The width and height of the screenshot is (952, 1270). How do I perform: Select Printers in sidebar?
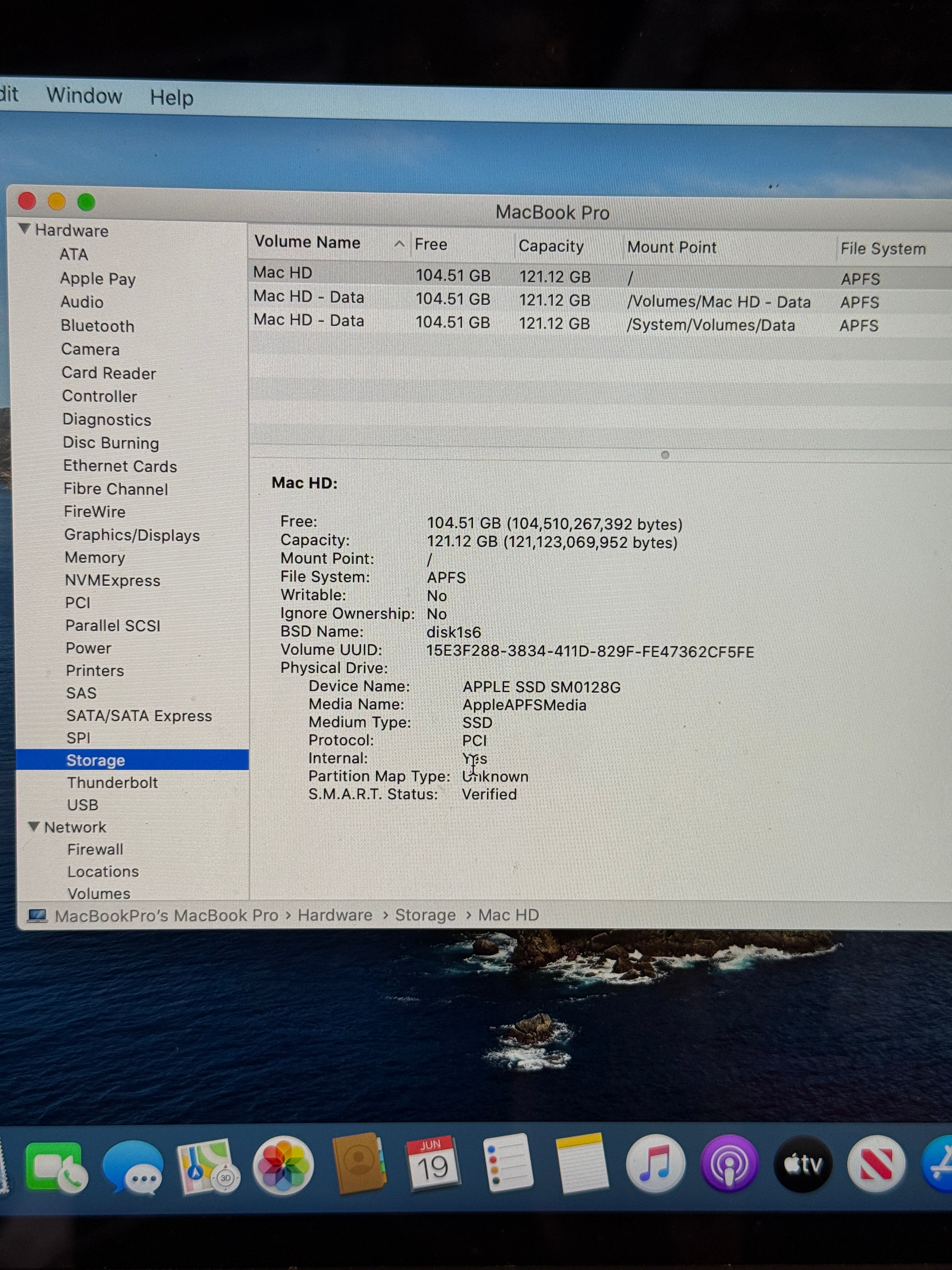tap(95, 671)
